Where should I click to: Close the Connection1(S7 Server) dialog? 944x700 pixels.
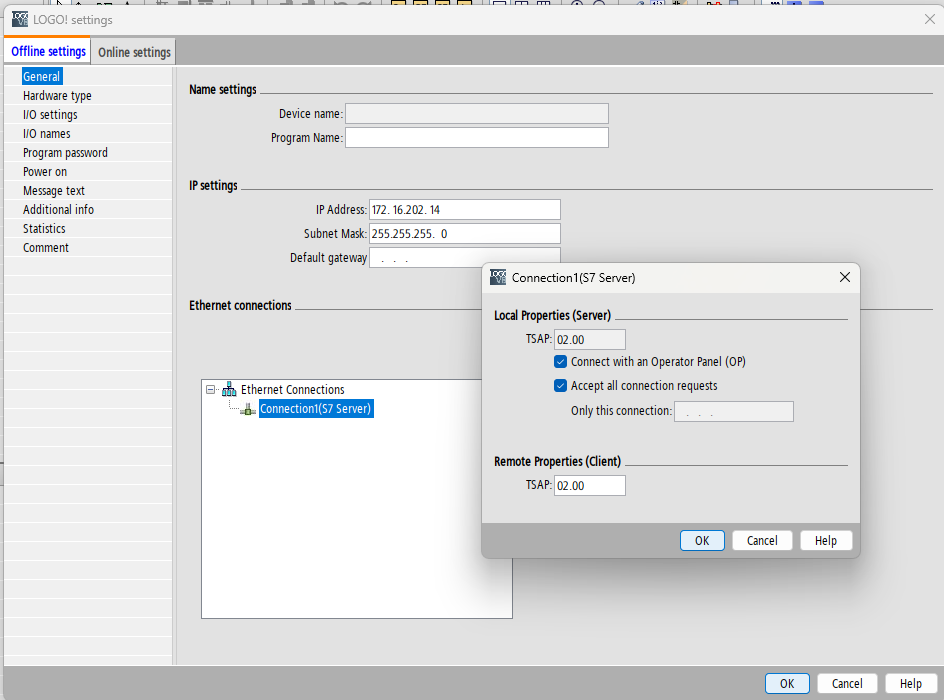pos(845,277)
